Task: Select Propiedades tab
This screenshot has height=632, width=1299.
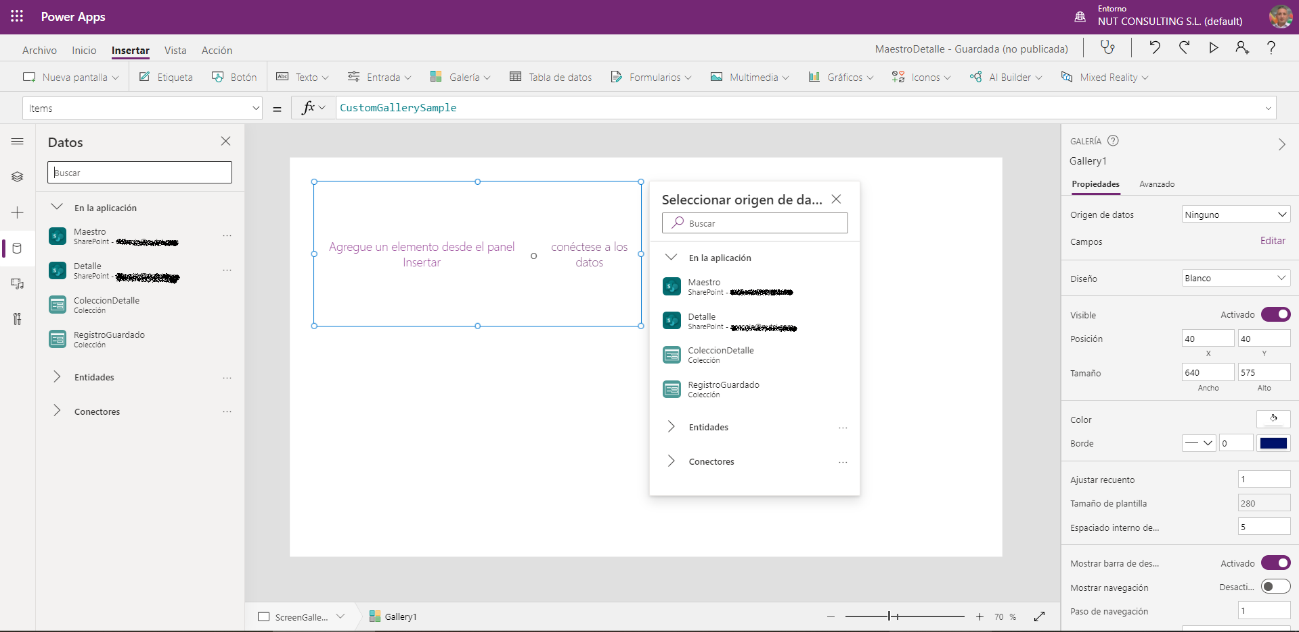Action: coord(1095,184)
